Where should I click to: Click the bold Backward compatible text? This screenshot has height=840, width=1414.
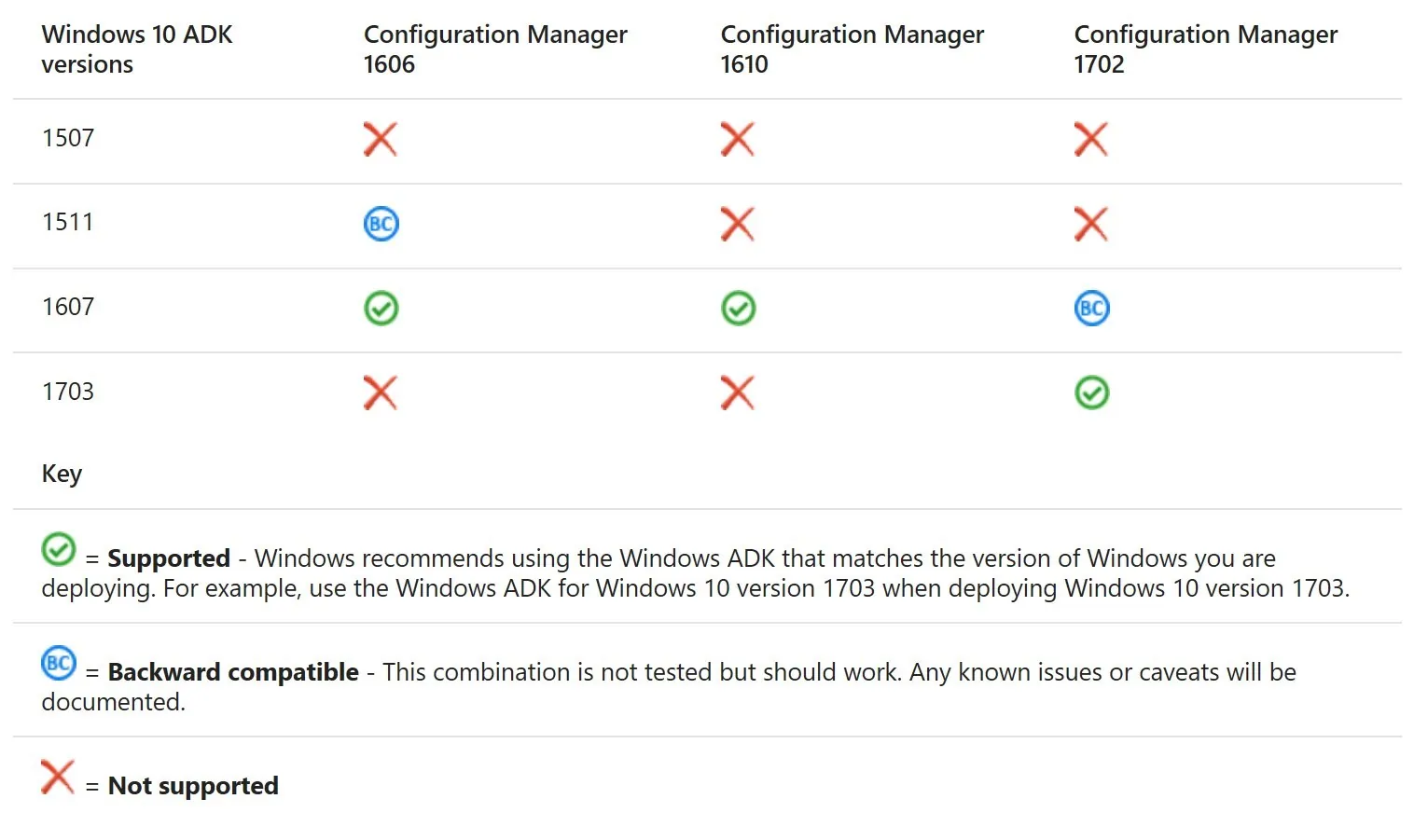[233, 672]
